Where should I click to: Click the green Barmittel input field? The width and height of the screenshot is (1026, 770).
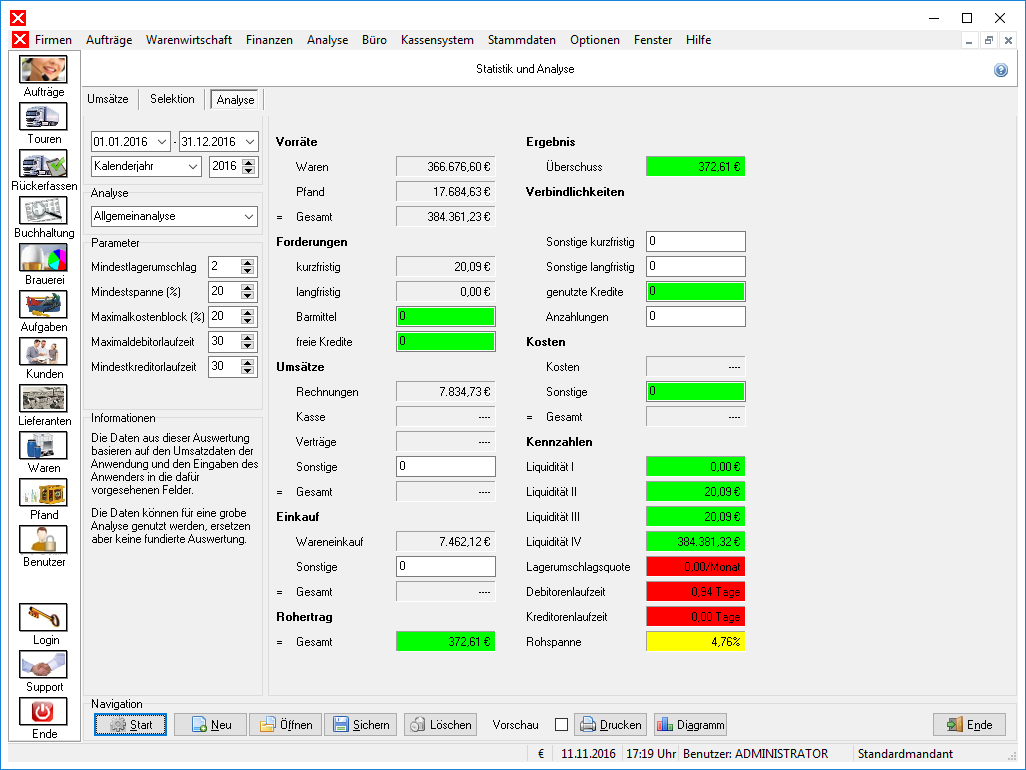click(446, 317)
